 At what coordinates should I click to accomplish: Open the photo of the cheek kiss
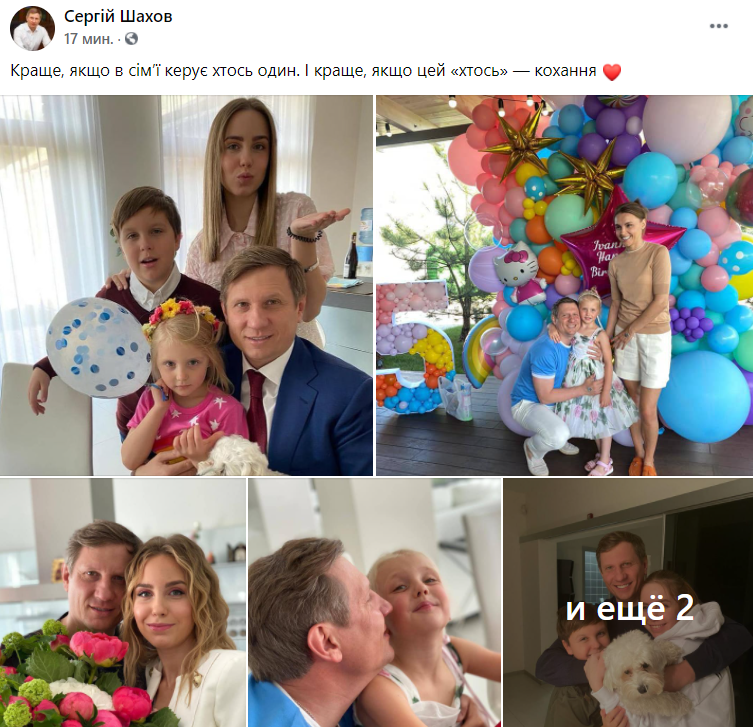tap(375, 603)
